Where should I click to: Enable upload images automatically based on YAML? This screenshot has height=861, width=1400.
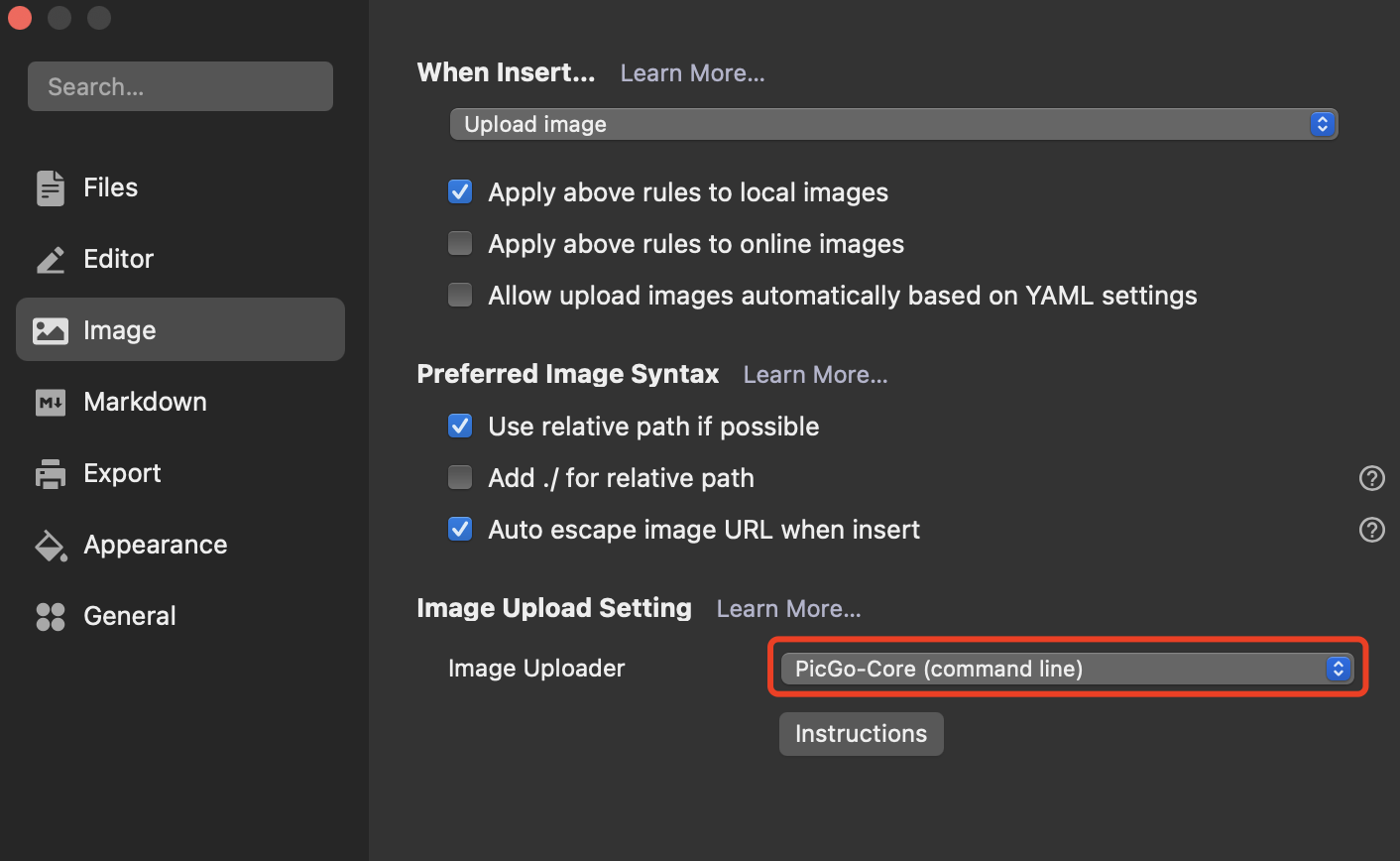point(460,295)
